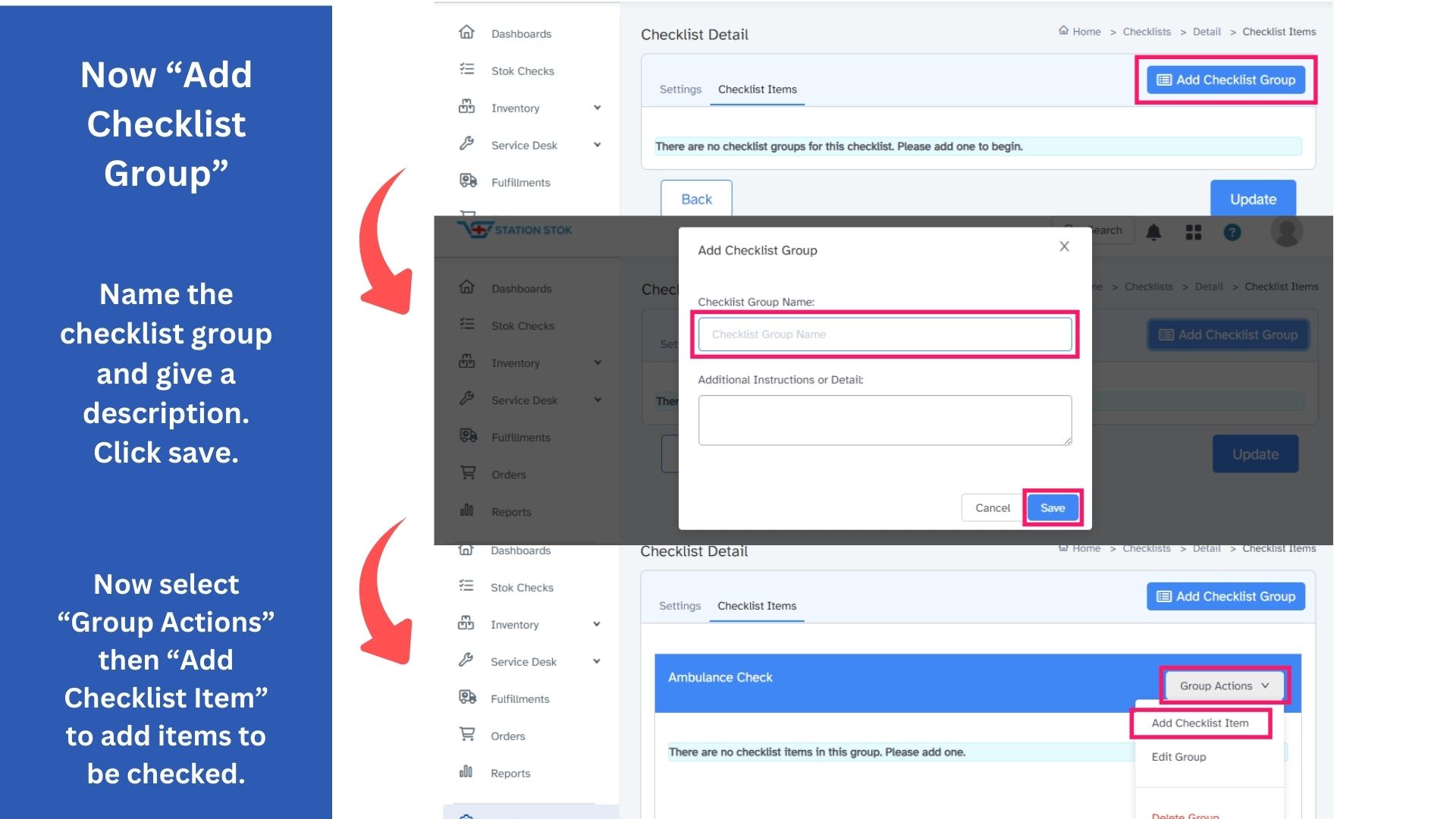
Task: Close the Add Checklist Group dialog
Action: click(x=1064, y=246)
